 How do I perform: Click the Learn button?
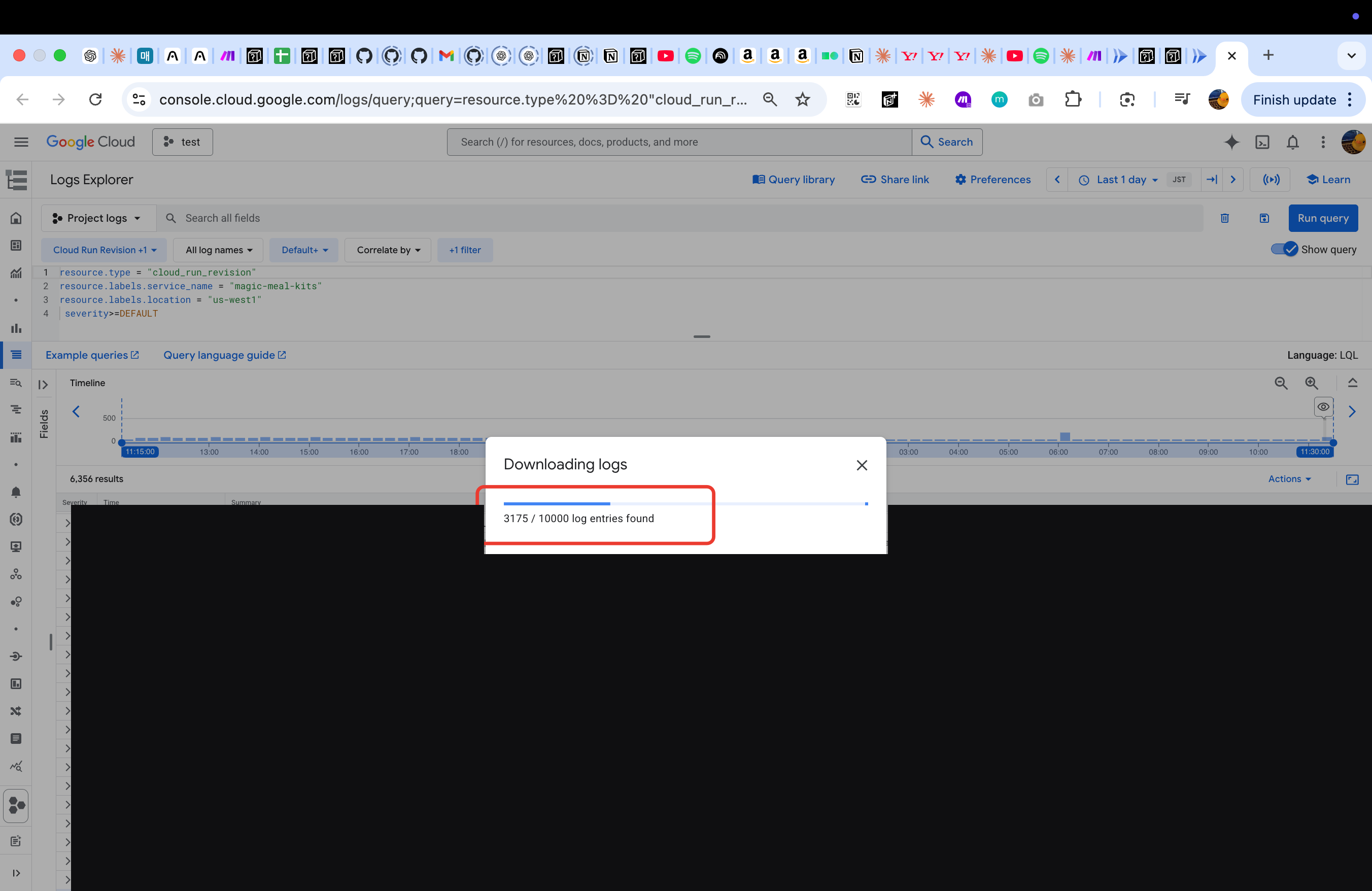click(x=1328, y=179)
